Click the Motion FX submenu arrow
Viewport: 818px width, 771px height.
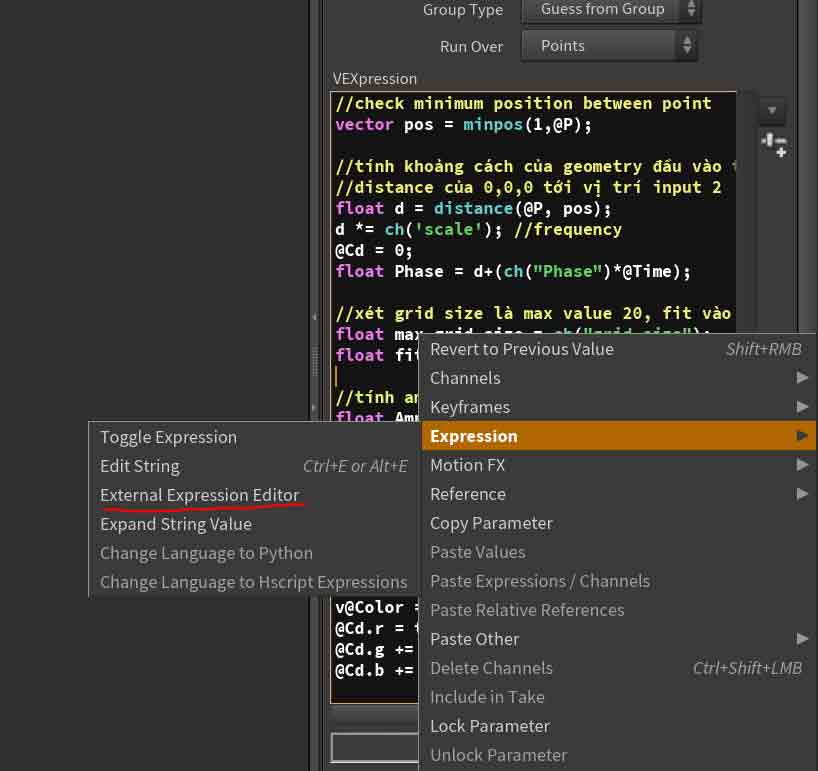802,464
